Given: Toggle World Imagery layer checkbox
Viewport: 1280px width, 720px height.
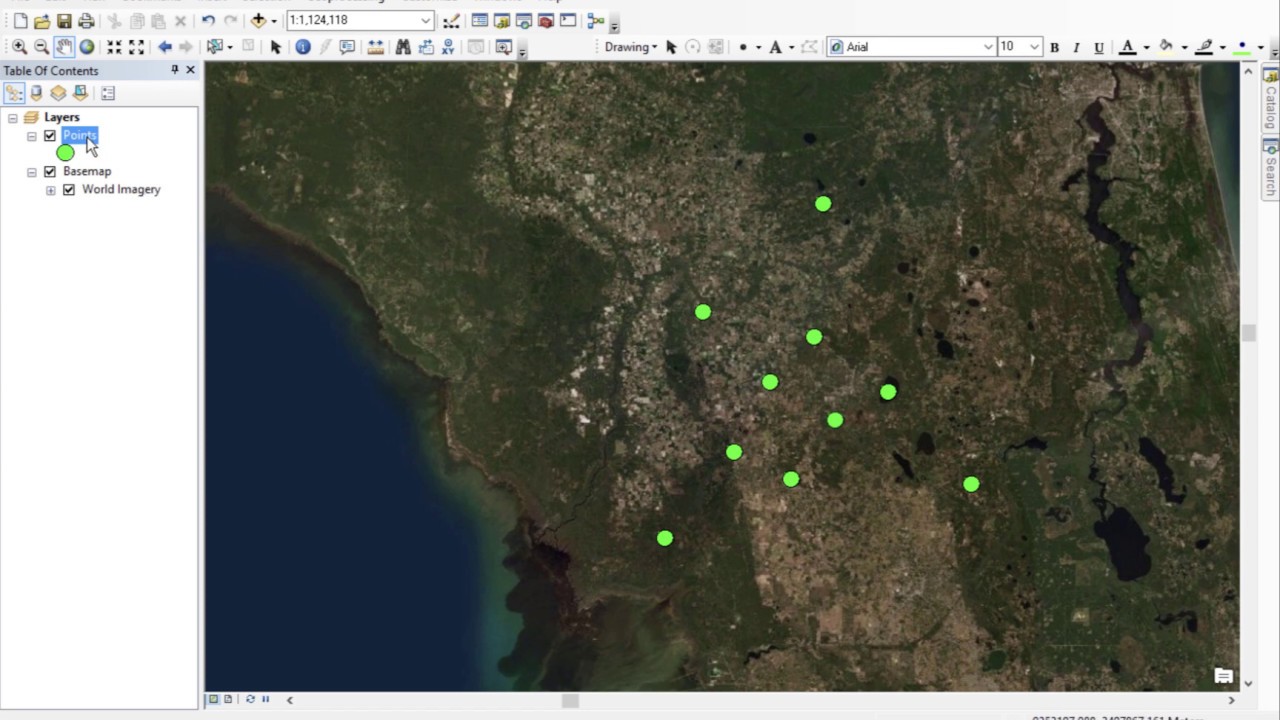Looking at the screenshot, I should click(69, 190).
